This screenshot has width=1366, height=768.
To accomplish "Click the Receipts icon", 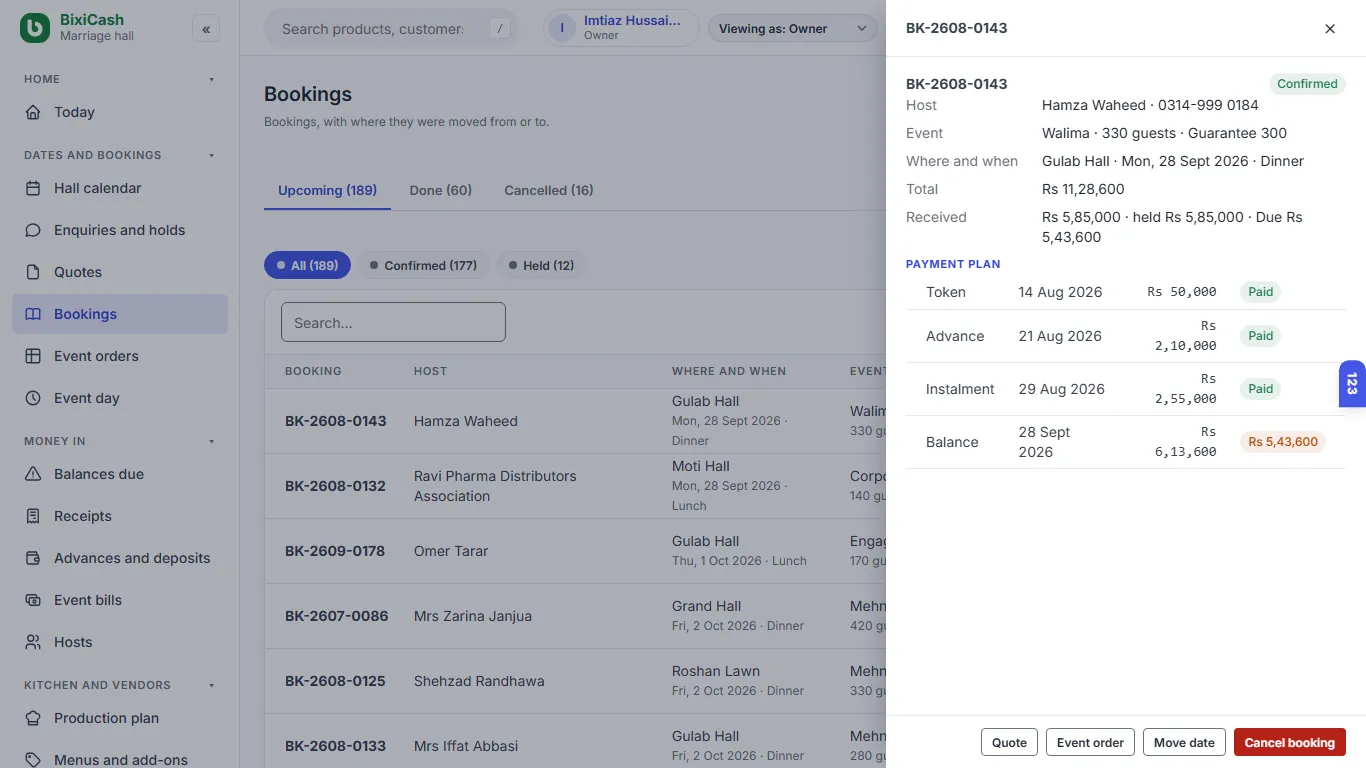I will pyautogui.click(x=33, y=516).
